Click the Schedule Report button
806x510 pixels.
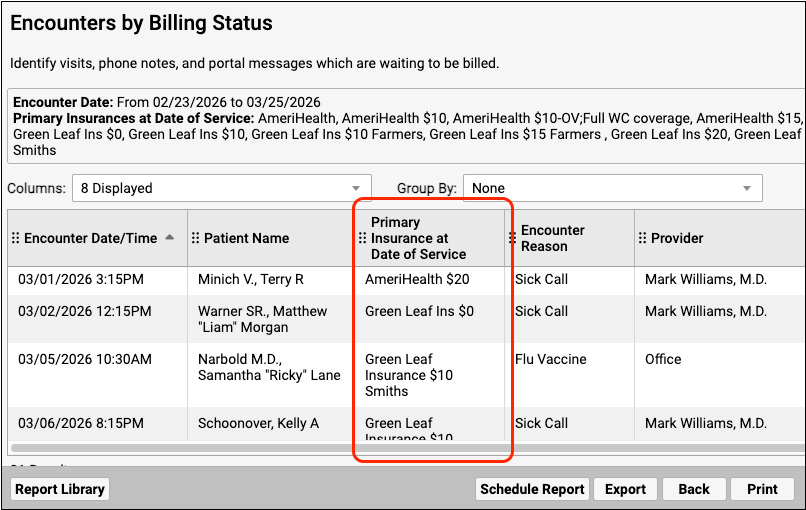532,489
